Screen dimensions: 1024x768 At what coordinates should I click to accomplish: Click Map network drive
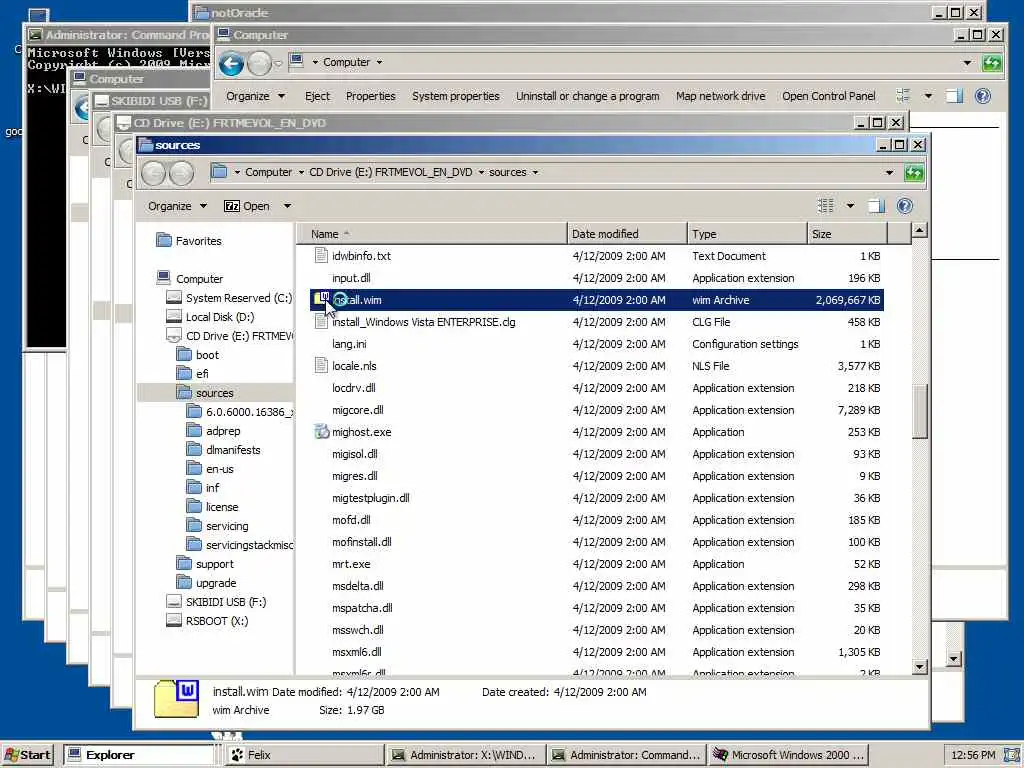click(x=721, y=96)
